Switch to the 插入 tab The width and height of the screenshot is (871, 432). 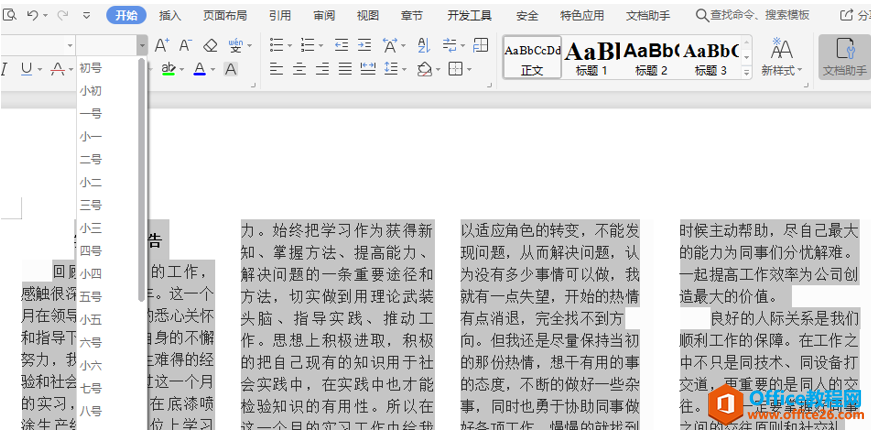click(170, 16)
